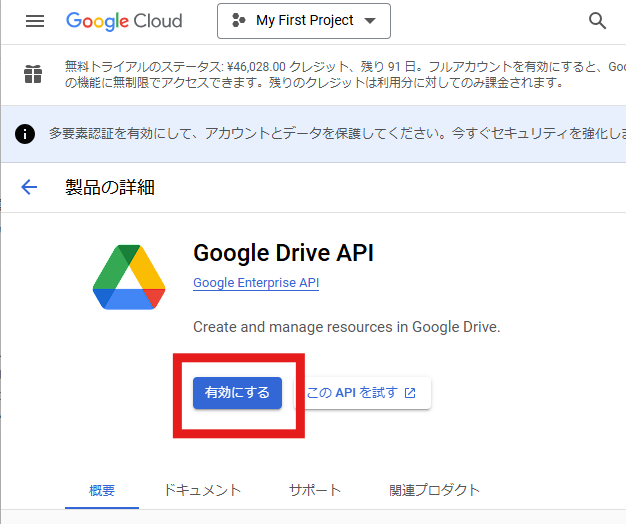
Task: Click the free trial gift icon
Action: [33, 74]
